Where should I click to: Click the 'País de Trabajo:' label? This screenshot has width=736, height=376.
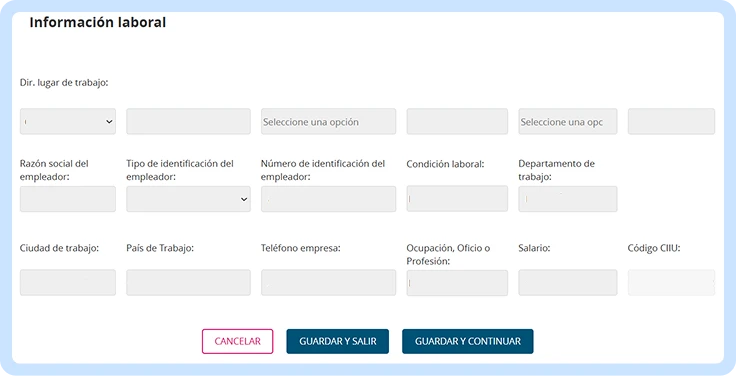(160, 248)
